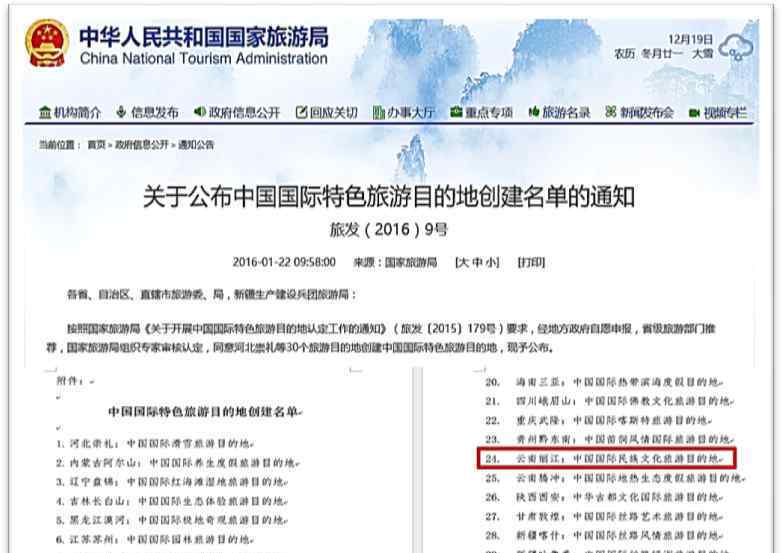This screenshot has width=782, height=553.
Task: Set font size to 中
Action: [x=477, y=262]
